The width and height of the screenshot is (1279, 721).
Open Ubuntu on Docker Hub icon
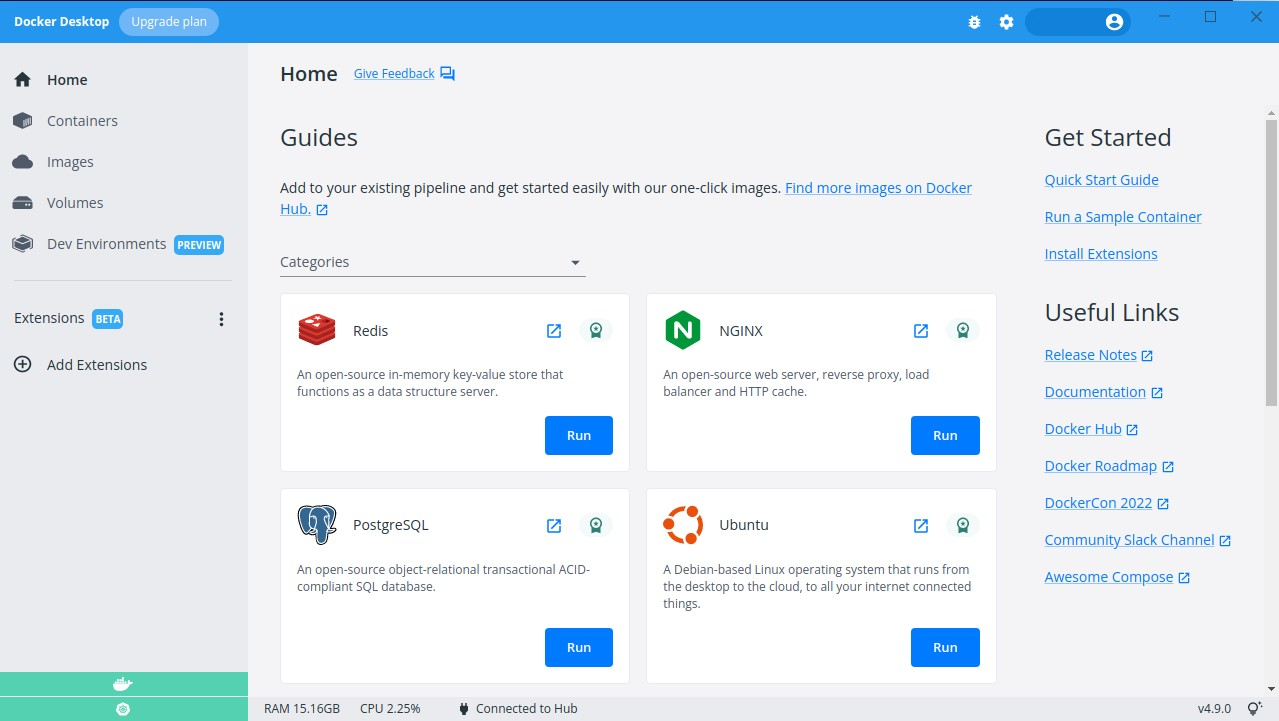pos(921,525)
